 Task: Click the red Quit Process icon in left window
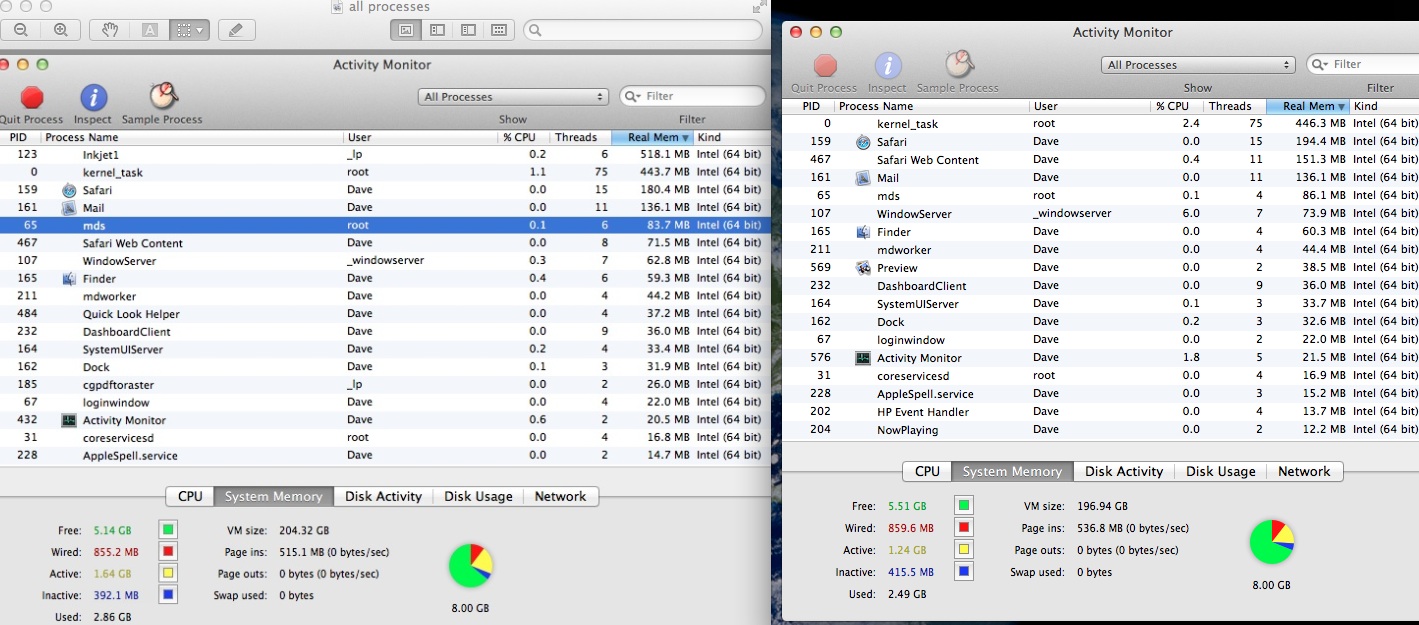[32, 97]
